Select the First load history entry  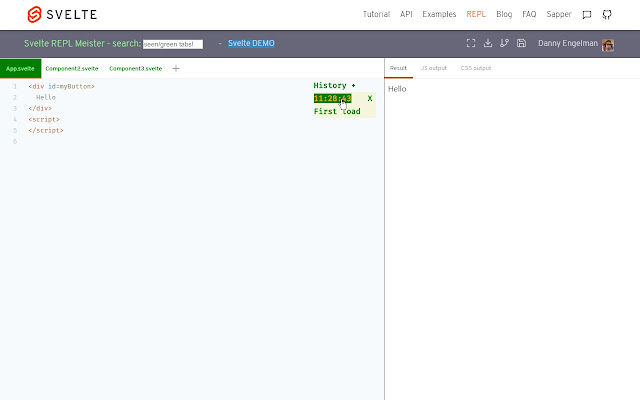click(337, 111)
